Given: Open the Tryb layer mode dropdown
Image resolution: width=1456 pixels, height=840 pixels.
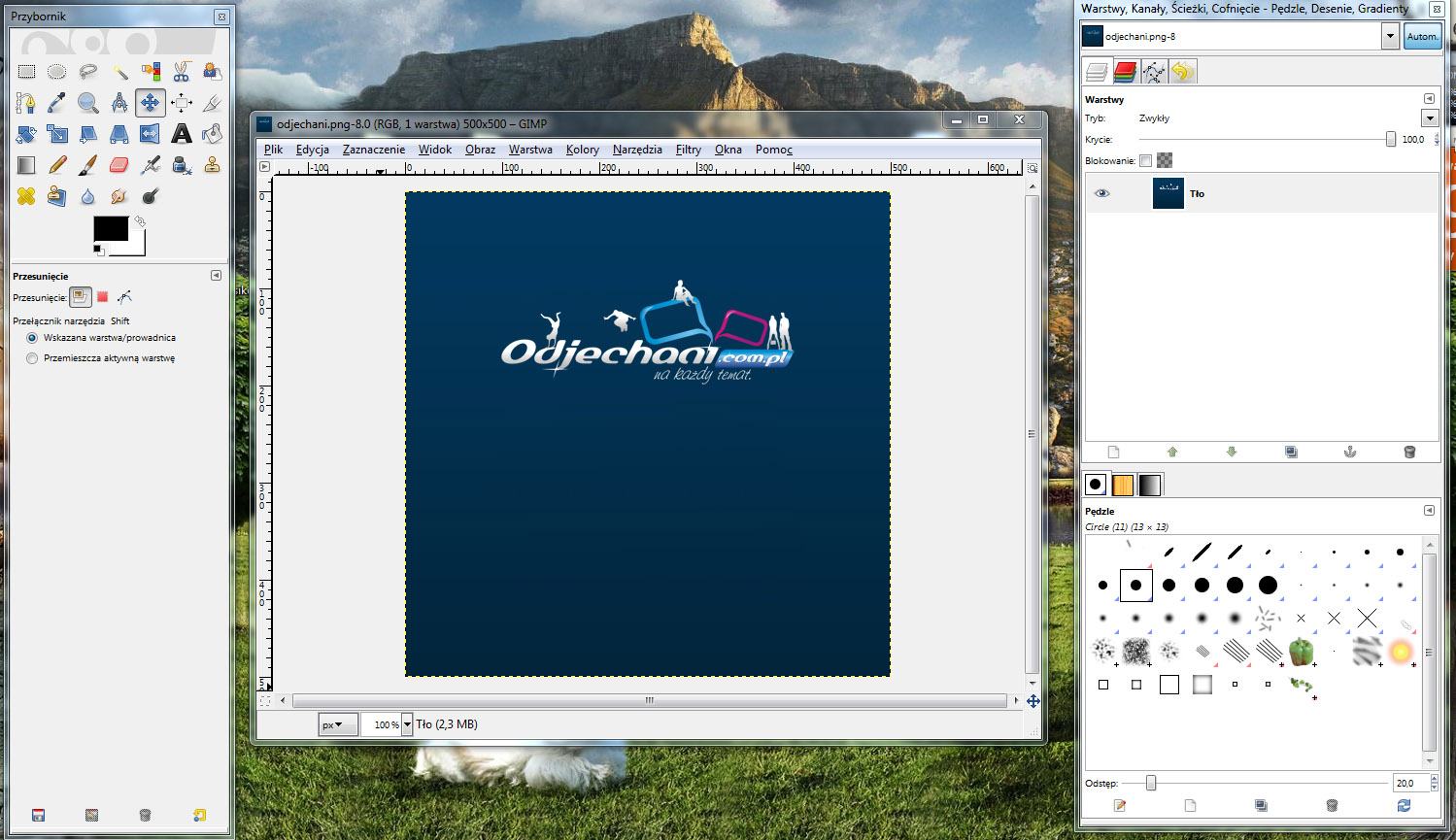Looking at the screenshot, I should pyautogui.click(x=1429, y=118).
